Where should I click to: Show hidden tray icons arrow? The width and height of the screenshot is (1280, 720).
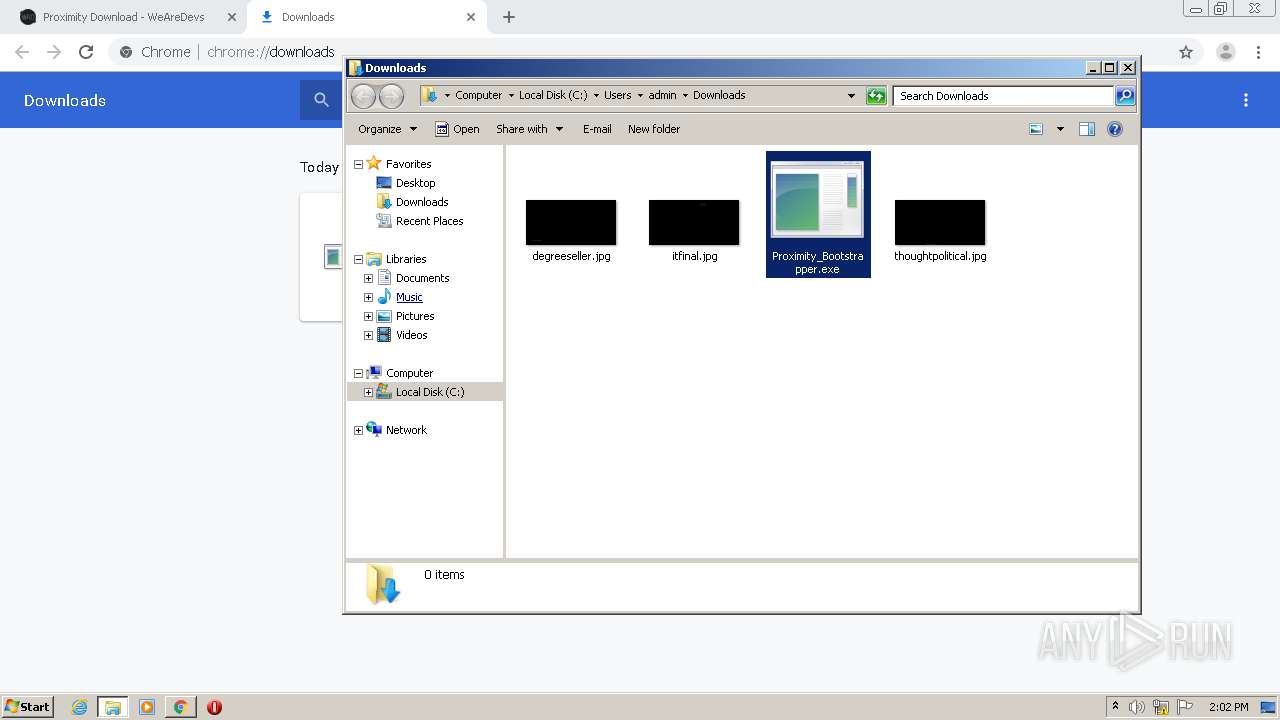pos(1115,707)
